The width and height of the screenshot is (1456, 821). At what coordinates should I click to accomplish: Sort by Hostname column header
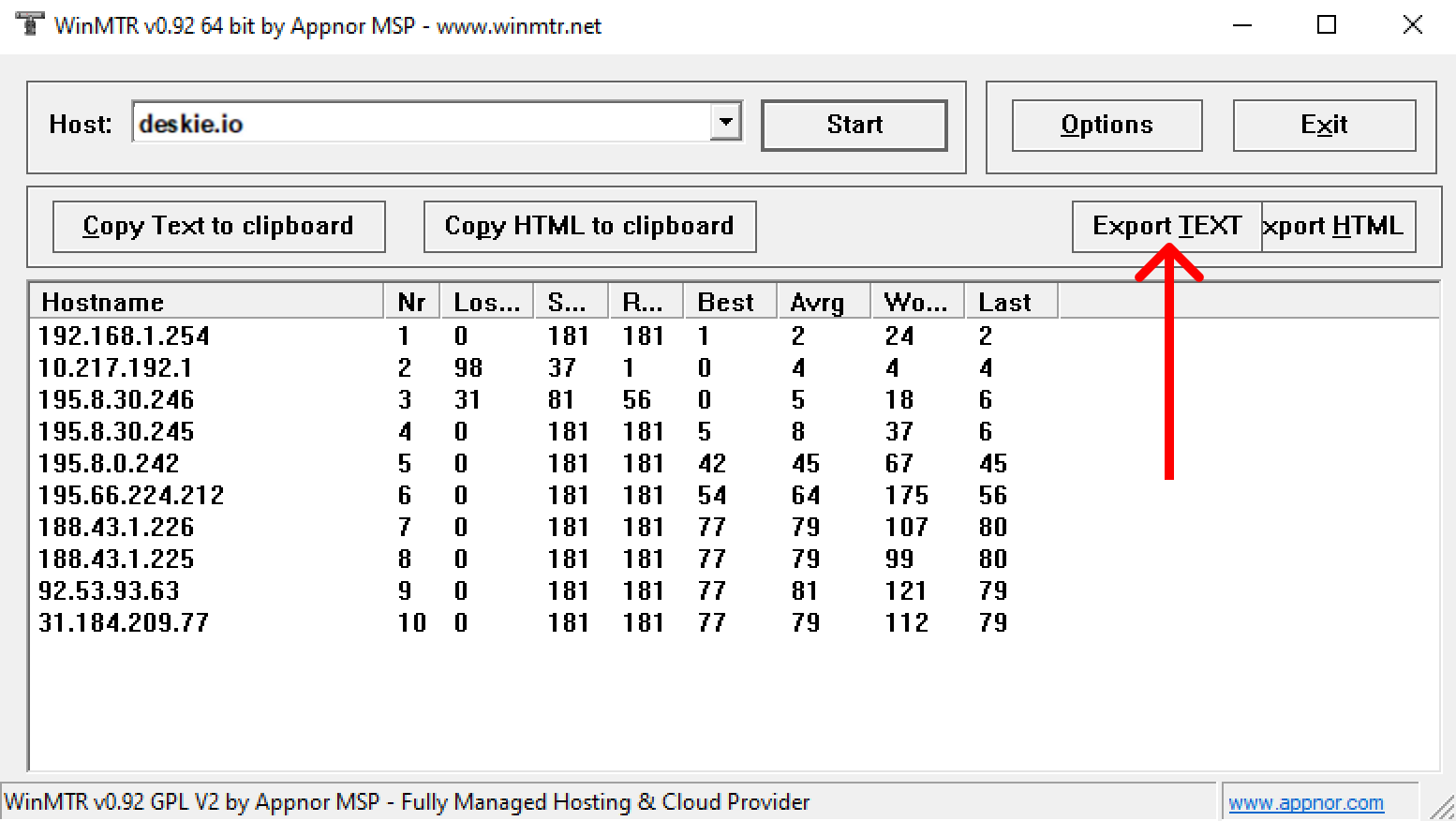[207, 302]
